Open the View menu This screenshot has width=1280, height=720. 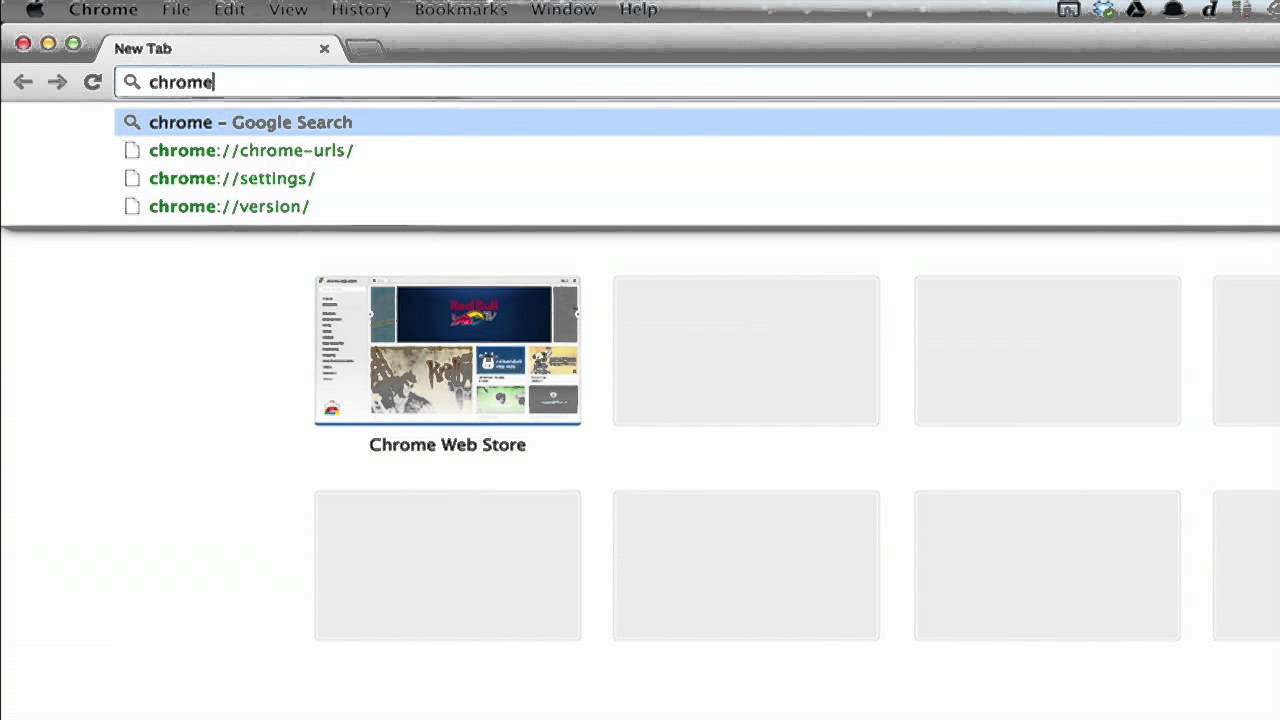click(288, 9)
